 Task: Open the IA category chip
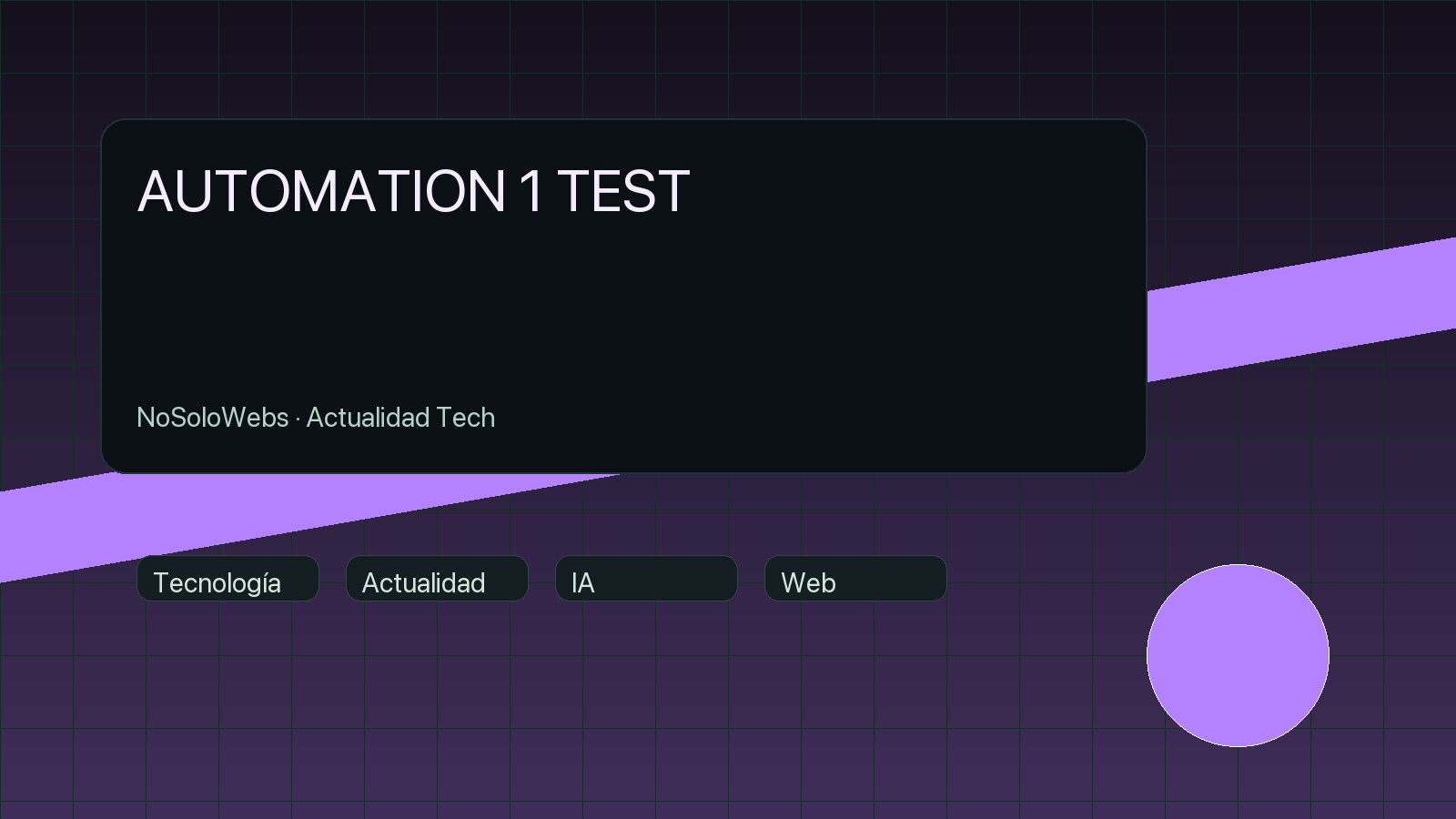646,580
